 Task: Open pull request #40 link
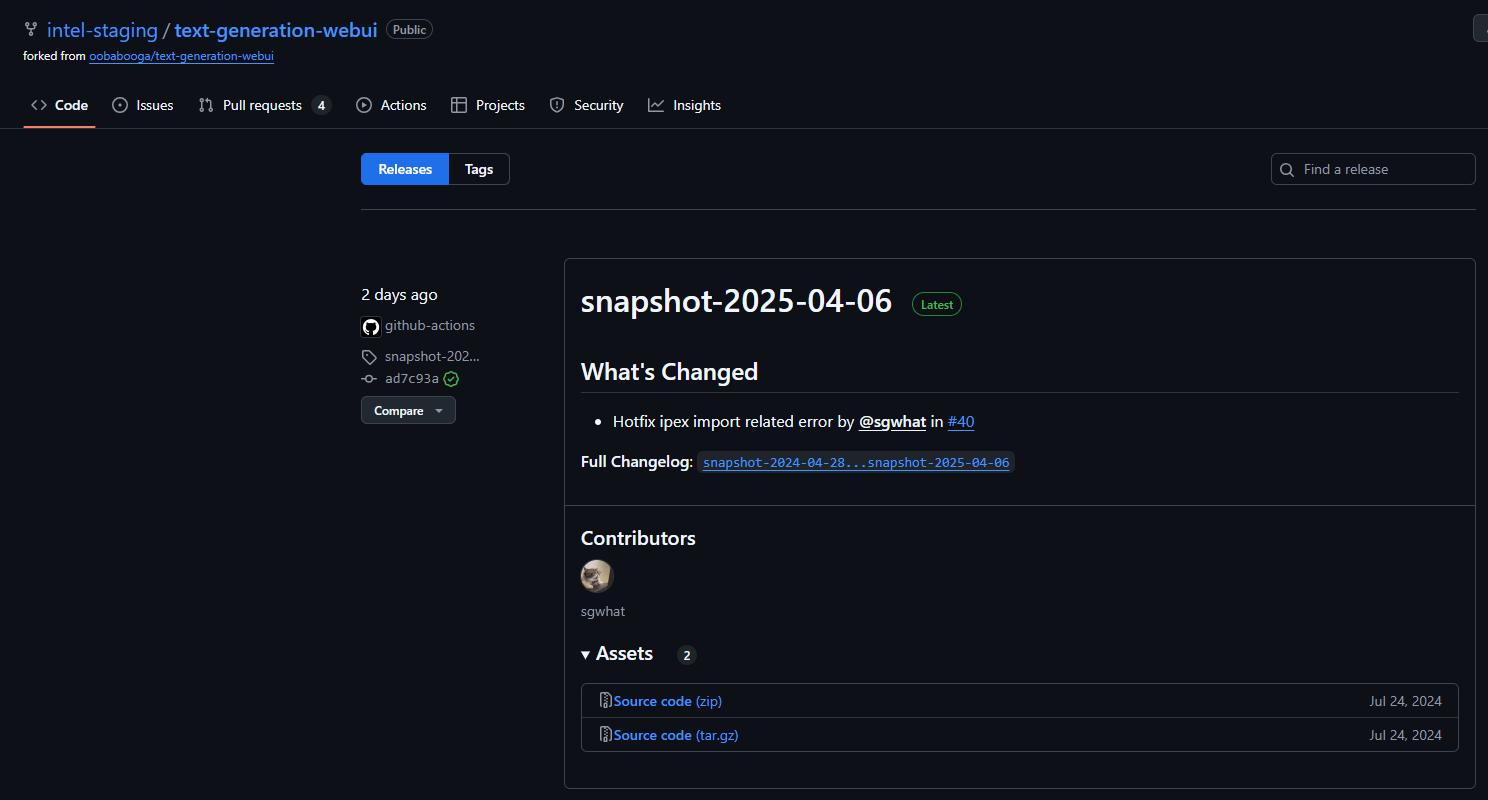click(961, 422)
